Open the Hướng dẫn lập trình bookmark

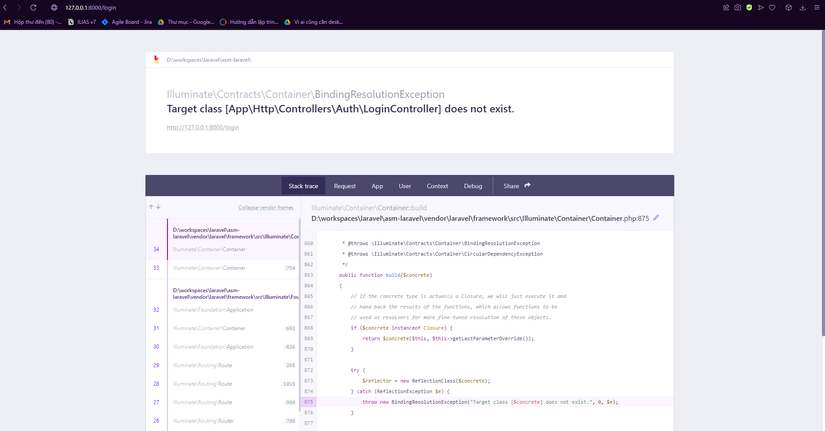[x=249, y=22]
